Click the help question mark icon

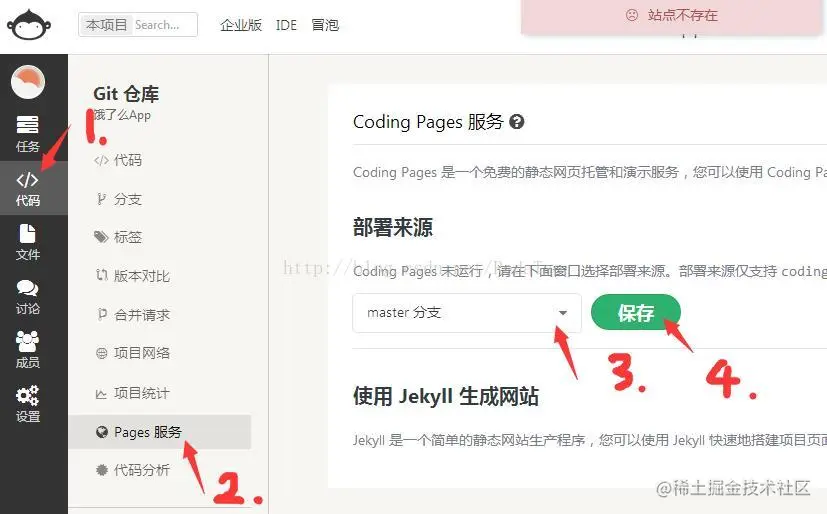pyautogui.click(x=517, y=122)
